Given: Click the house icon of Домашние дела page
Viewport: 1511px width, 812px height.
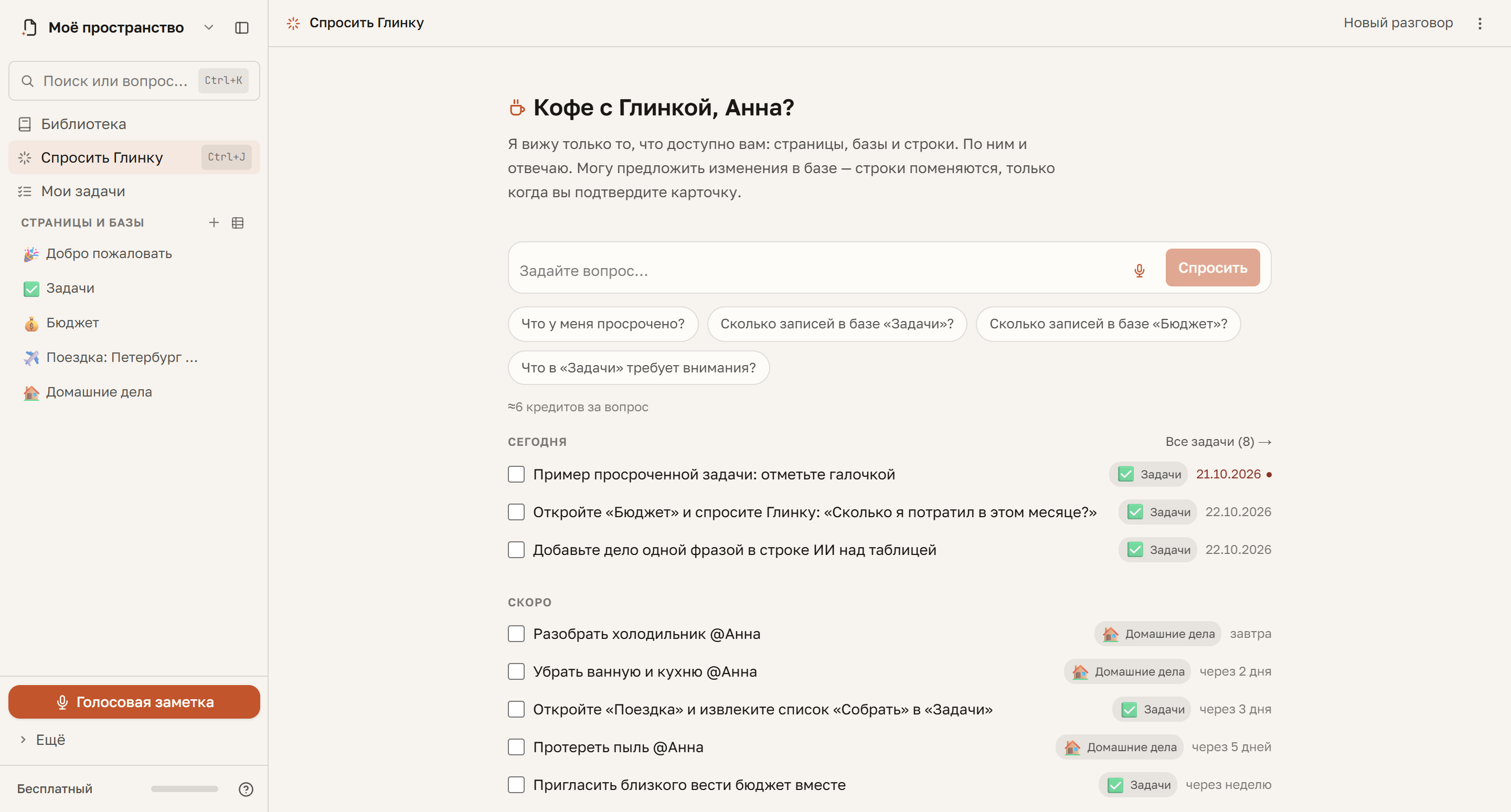Looking at the screenshot, I should tap(31, 392).
